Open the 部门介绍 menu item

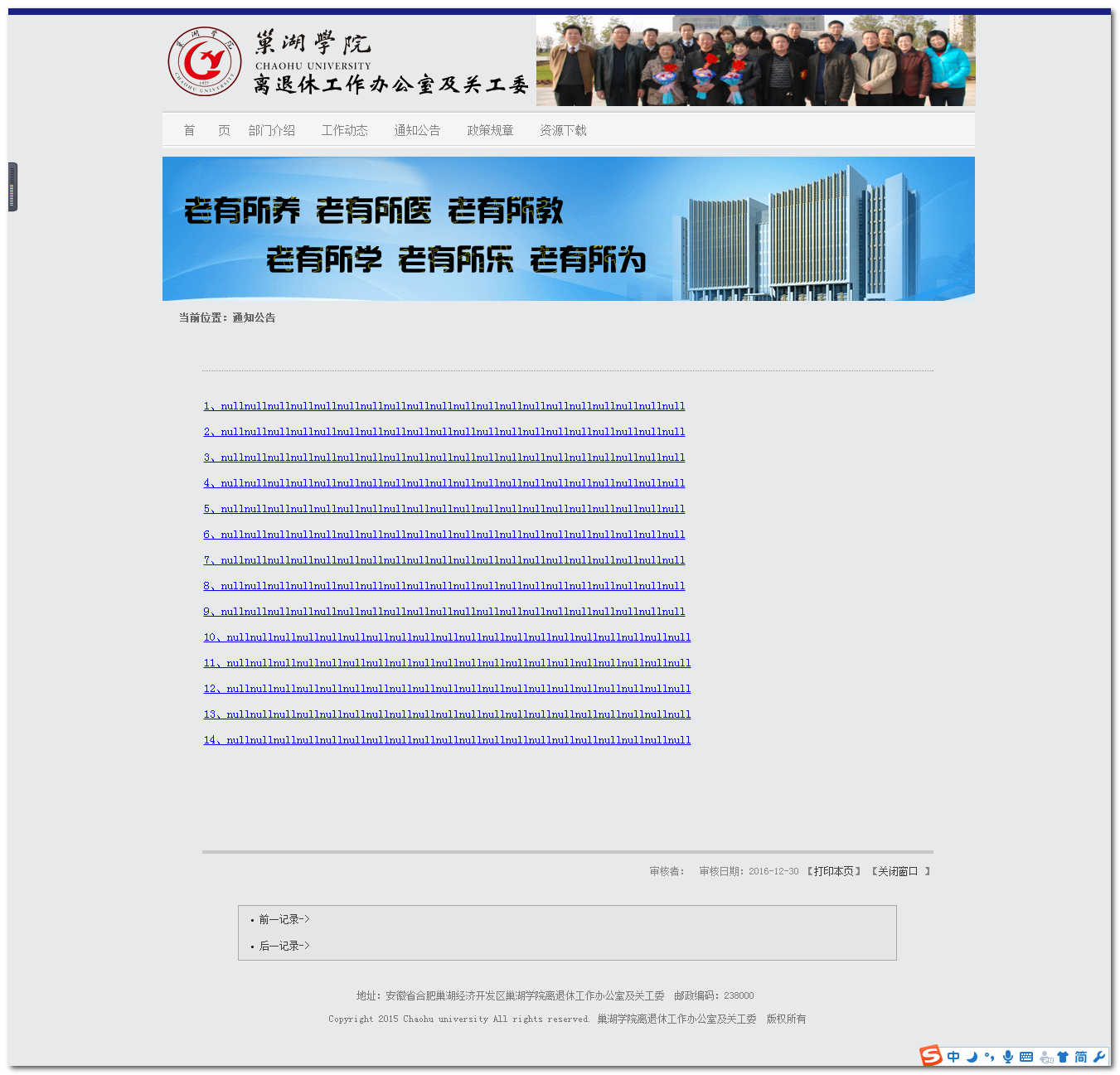pos(272,130)
